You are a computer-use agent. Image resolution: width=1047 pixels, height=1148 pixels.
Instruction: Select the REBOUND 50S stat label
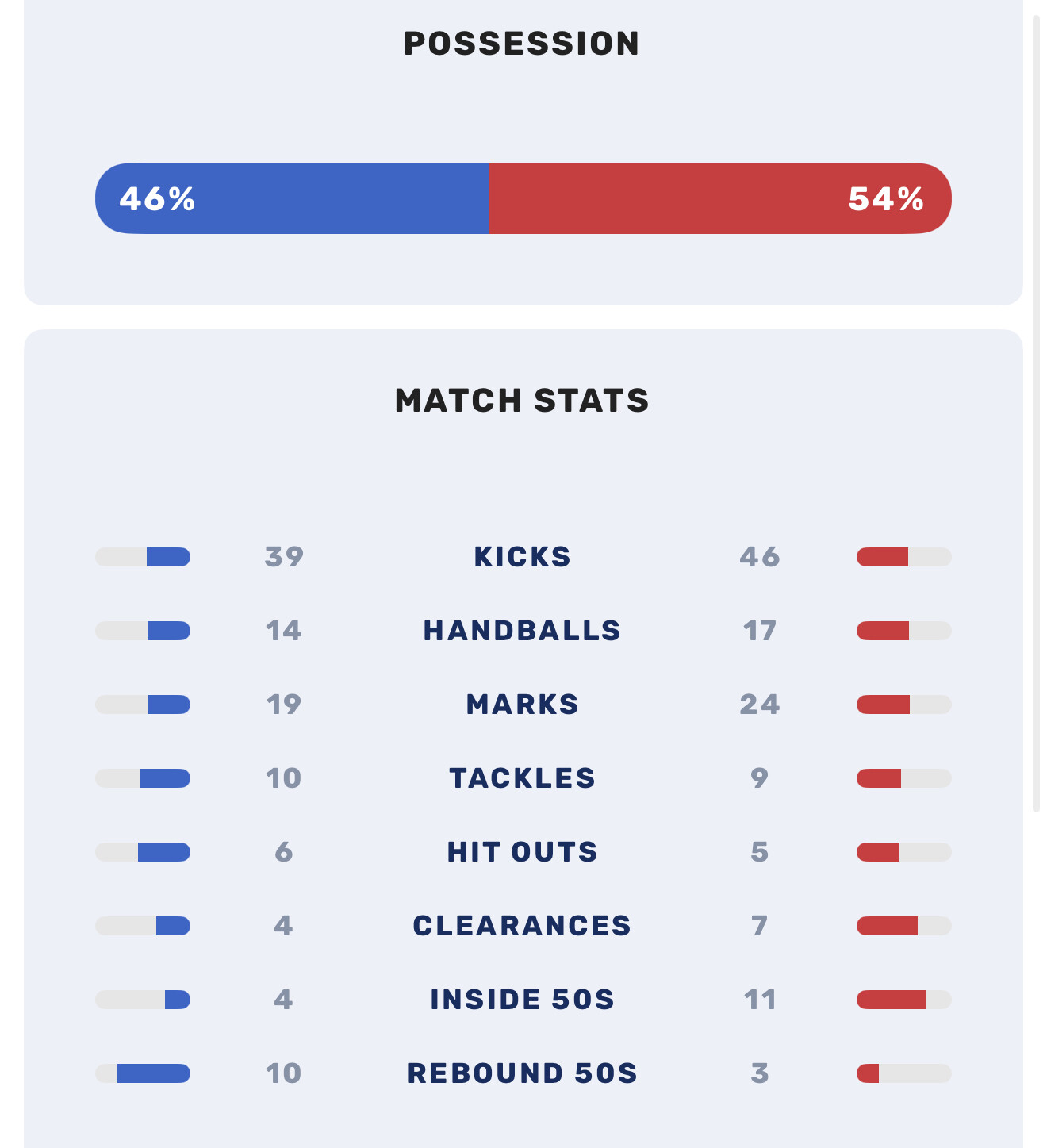click(x=522, y=1073)
